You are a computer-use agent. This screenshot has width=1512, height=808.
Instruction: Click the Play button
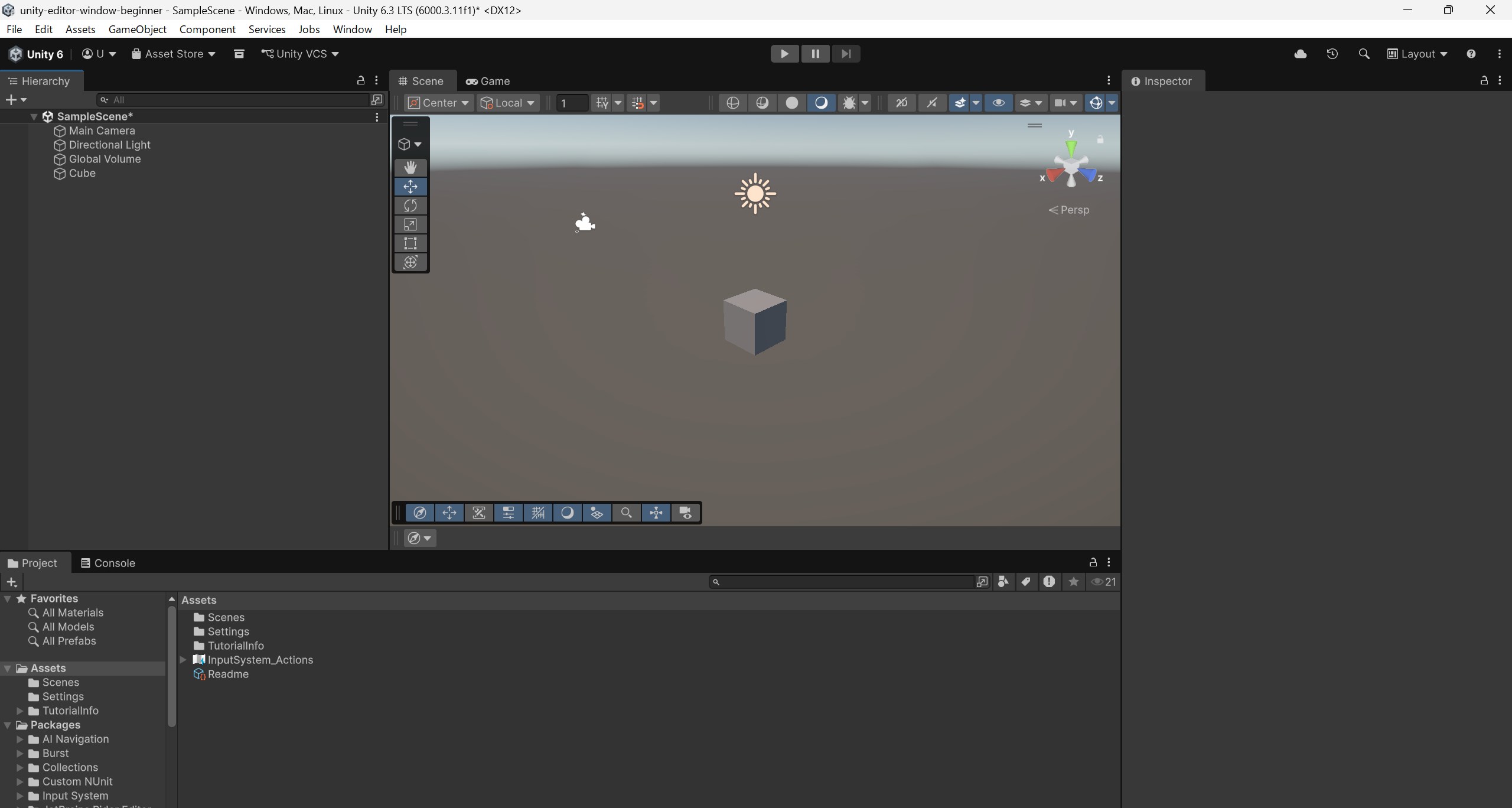784,54
